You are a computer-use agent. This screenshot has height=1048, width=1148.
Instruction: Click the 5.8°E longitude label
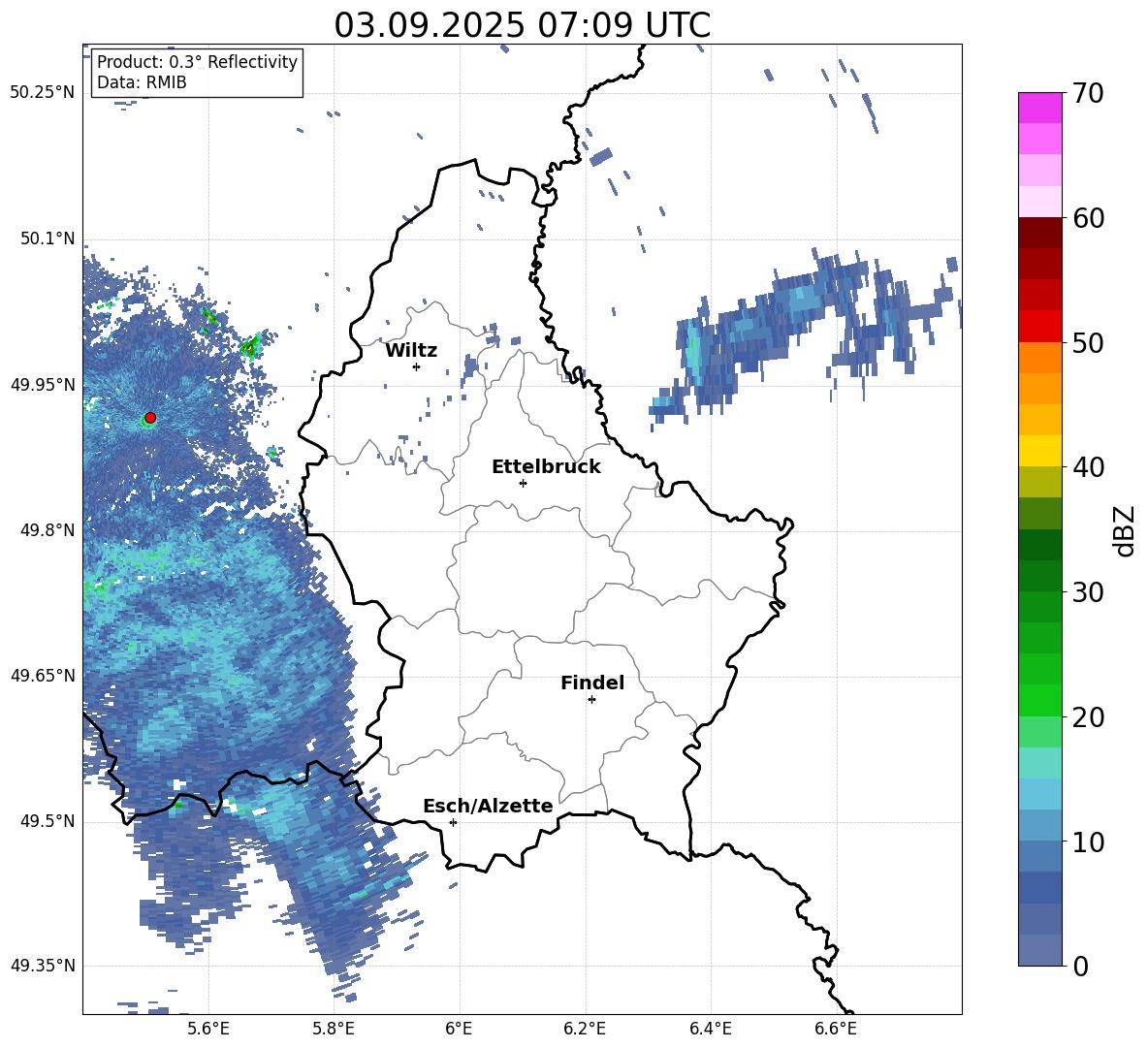point(334,1029)
